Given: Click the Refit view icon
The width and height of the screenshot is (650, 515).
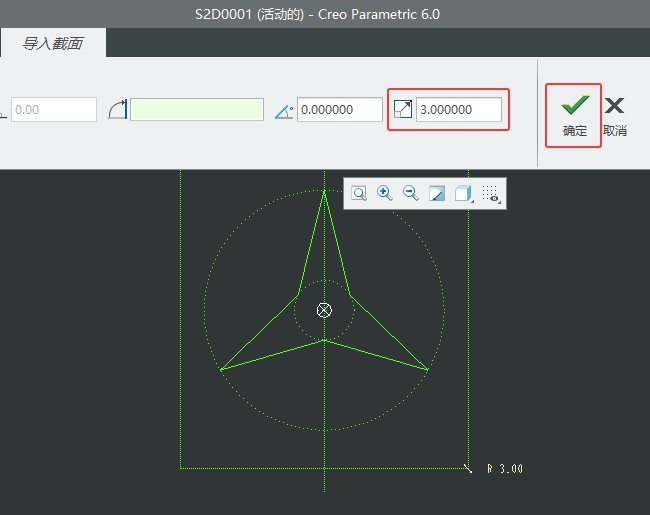Looking at the screenshot, I should click(x=359, y=193).
